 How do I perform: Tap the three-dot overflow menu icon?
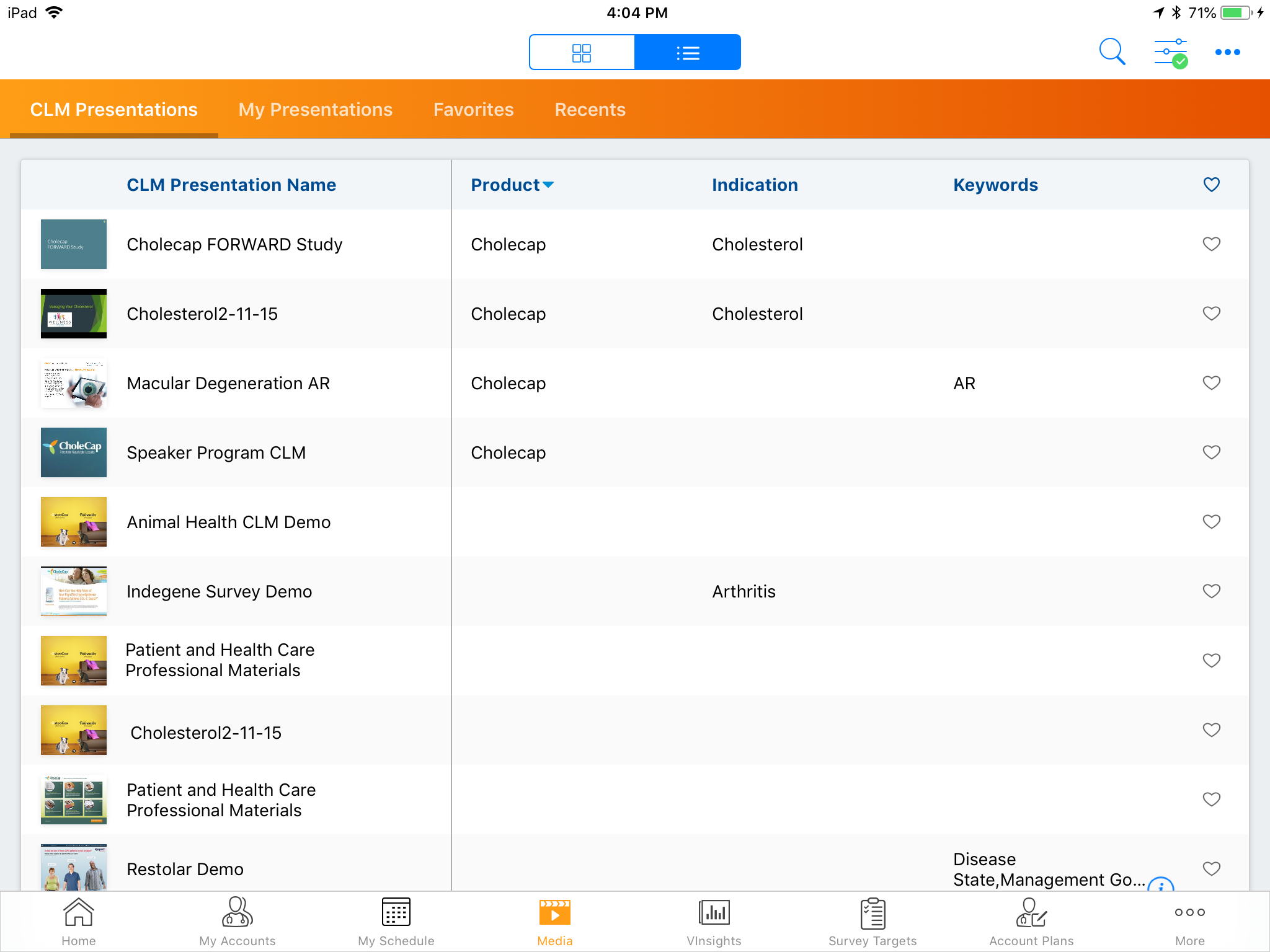[x=1227, y=52]
